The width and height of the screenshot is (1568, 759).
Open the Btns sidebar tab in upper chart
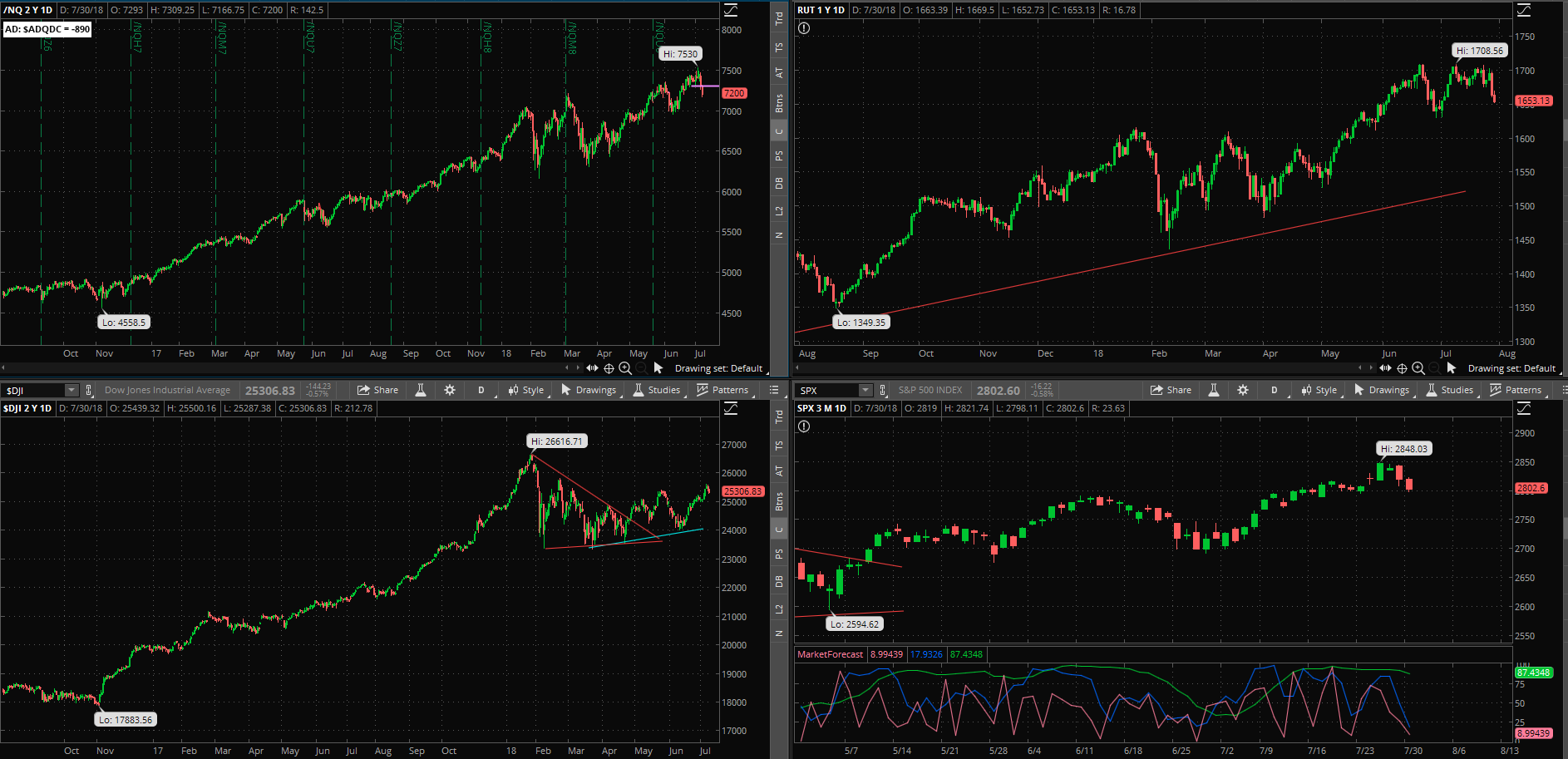click(779, 103)
